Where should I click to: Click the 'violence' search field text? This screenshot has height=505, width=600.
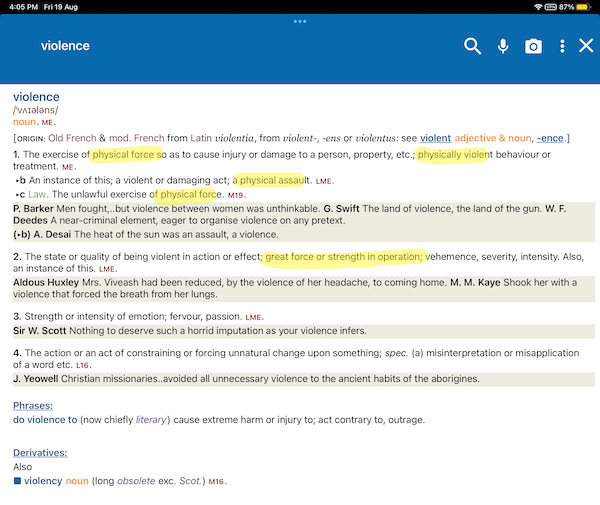[65, 46]
